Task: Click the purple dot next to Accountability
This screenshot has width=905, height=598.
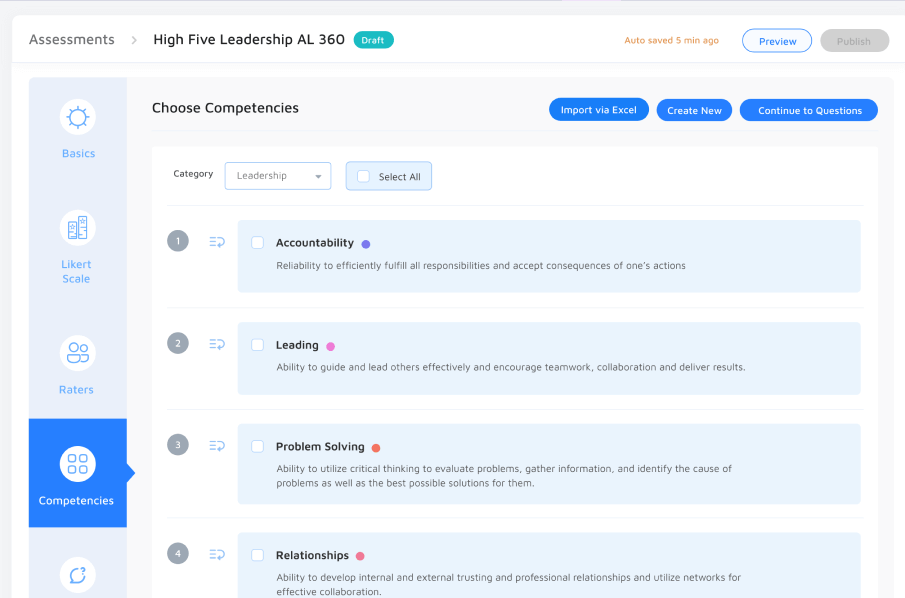Action: click(x=366, y=244)
